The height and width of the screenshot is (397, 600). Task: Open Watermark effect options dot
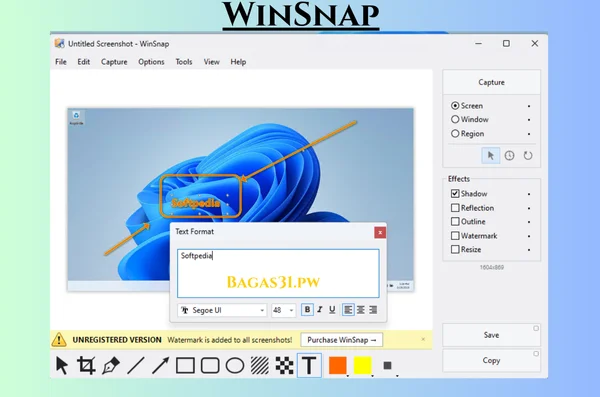point(529,236)
